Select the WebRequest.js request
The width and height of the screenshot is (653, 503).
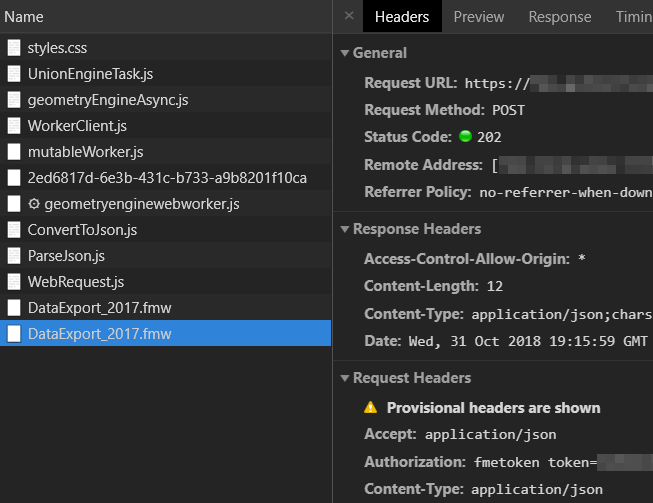[x=166, y=282]
